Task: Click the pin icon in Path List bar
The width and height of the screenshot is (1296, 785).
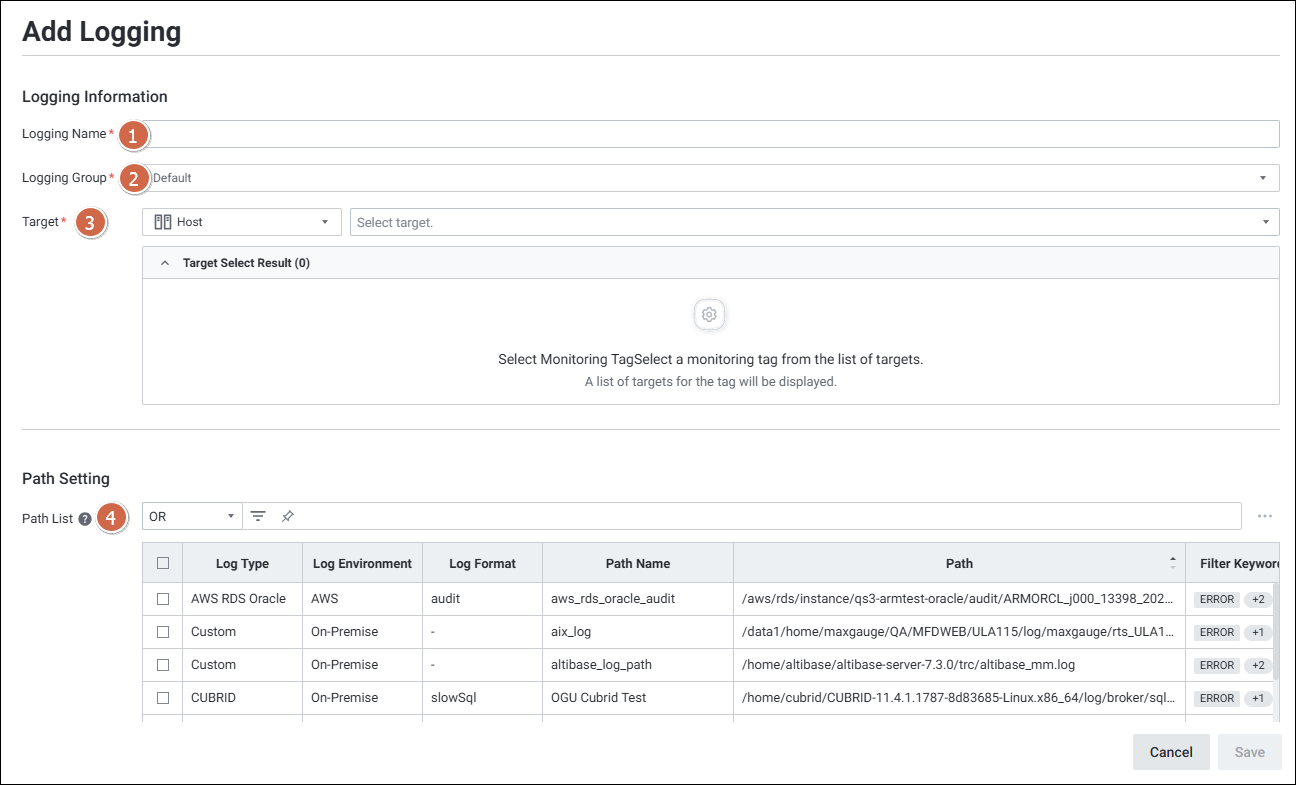Action: click(288, 516)
